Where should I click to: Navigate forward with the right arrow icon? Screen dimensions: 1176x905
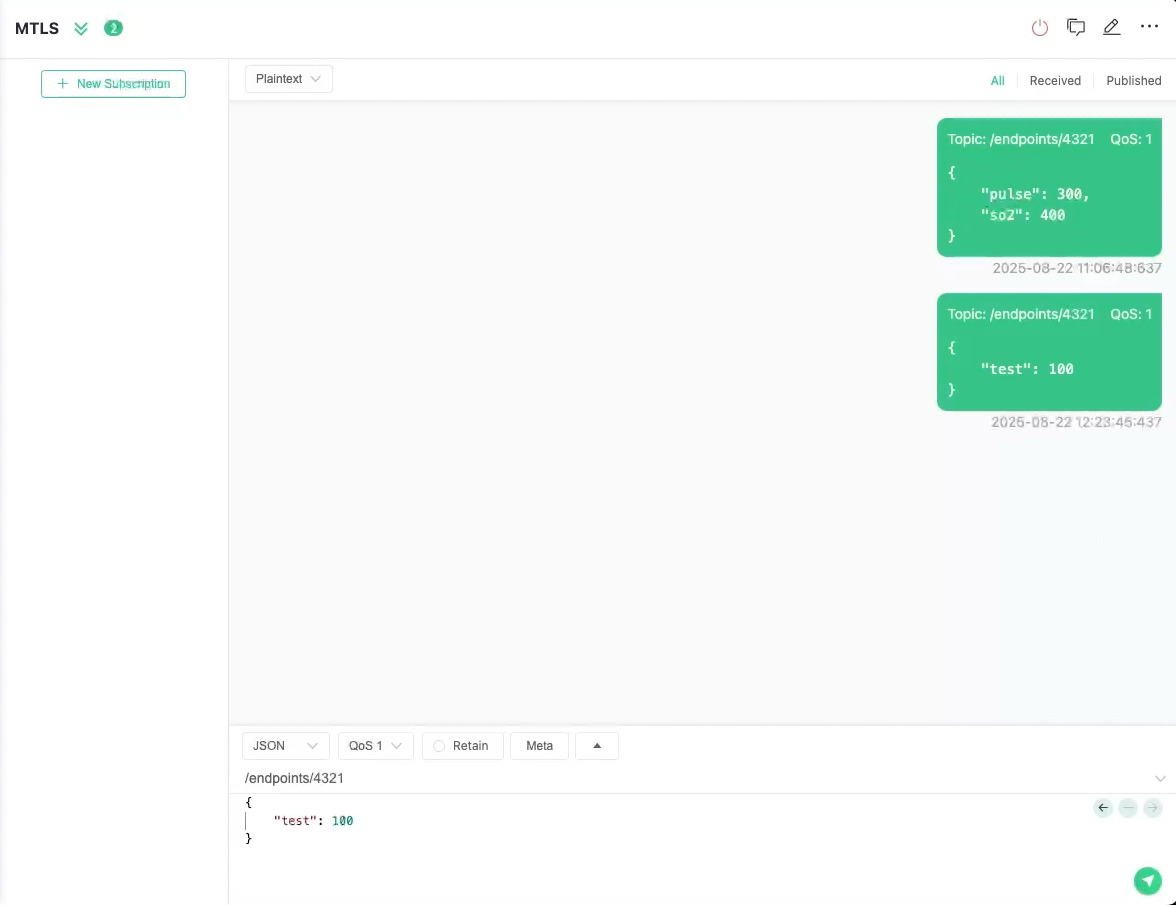(1152, 808)
